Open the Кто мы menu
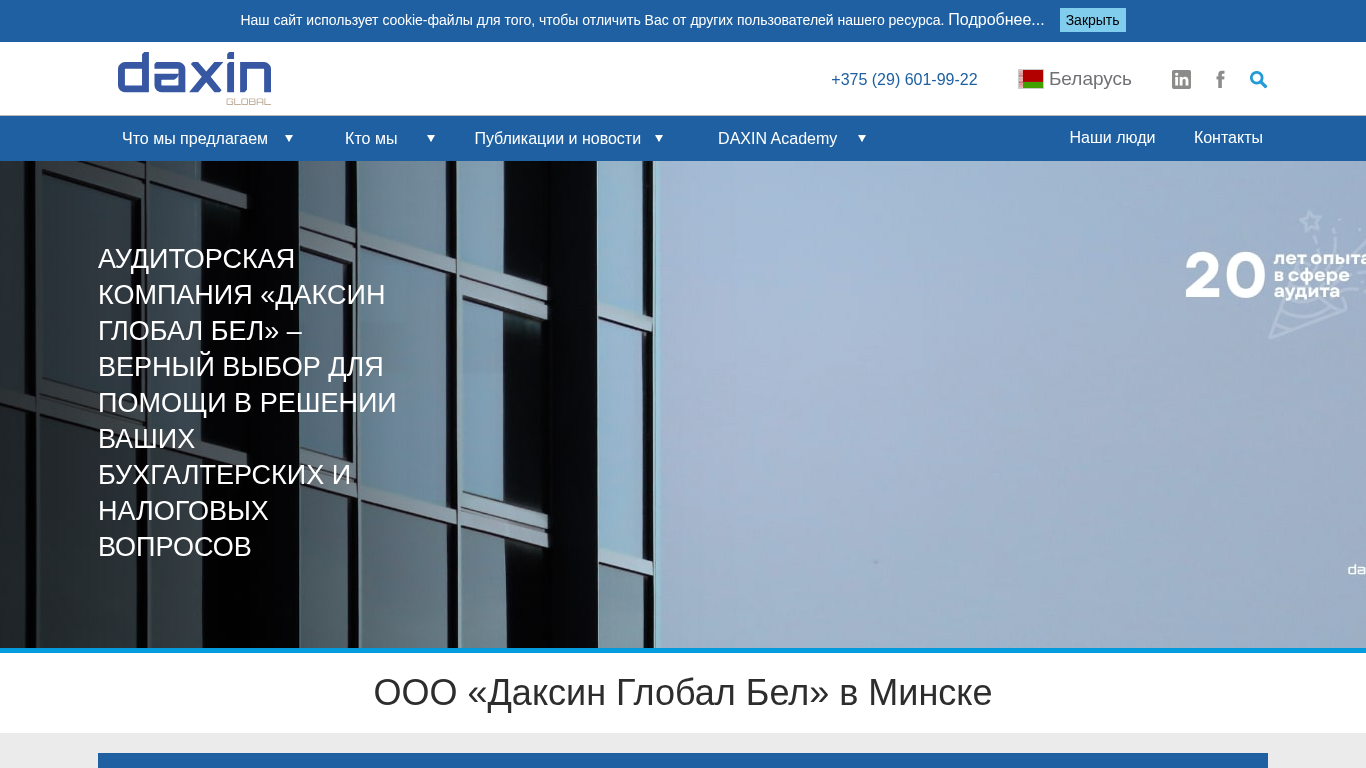The image size is (1366, 768). [371, 138]
